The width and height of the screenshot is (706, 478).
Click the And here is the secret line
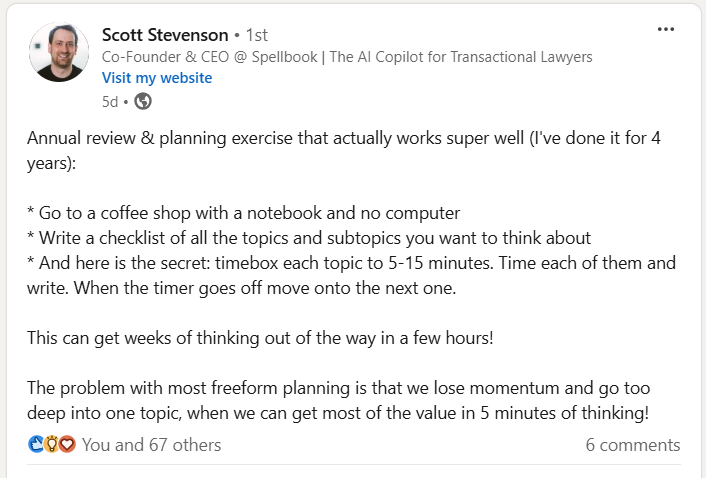(x=351, y=275)
